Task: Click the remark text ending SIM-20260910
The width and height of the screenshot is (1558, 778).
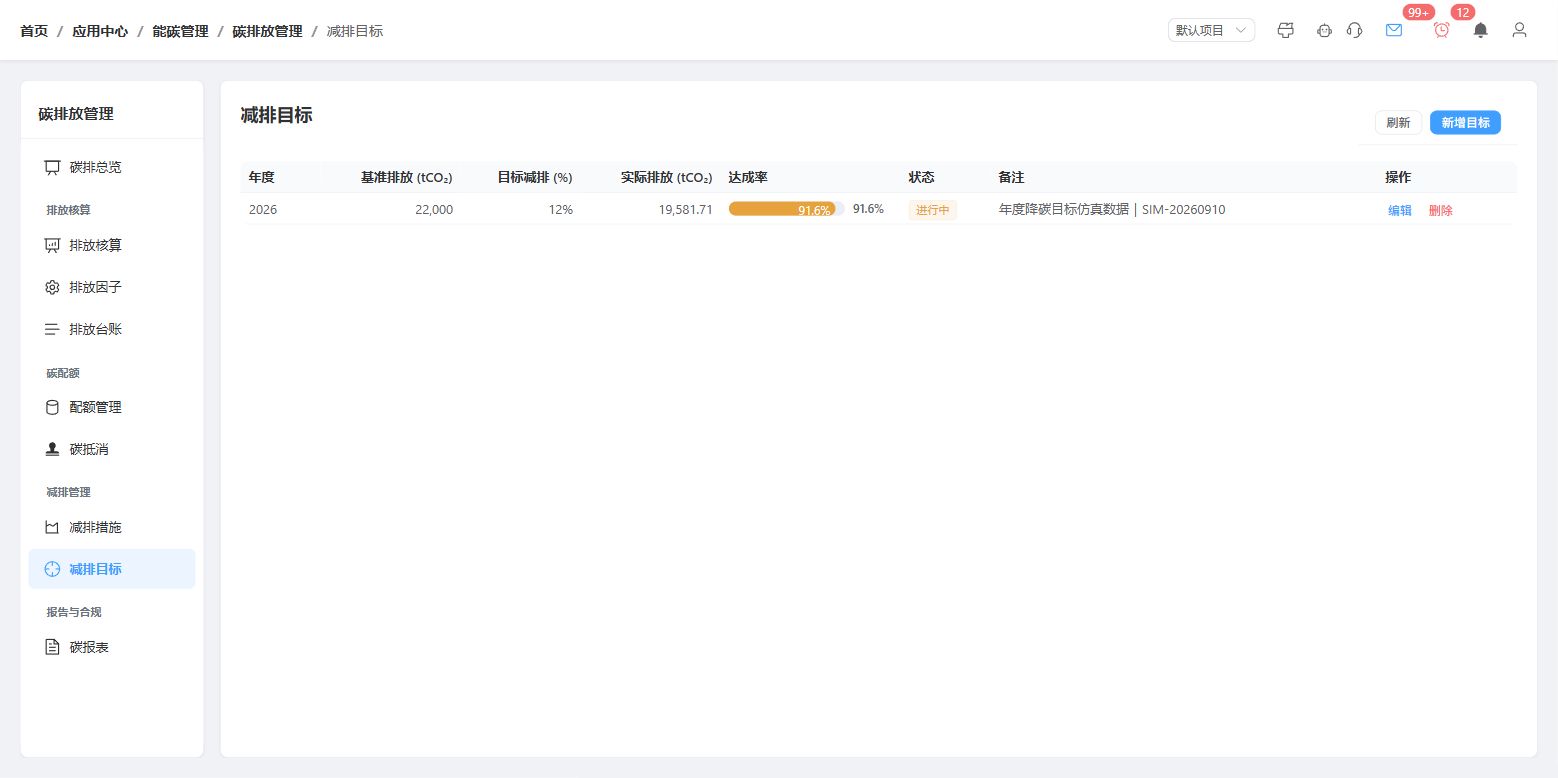Action: coord(1112,210)
